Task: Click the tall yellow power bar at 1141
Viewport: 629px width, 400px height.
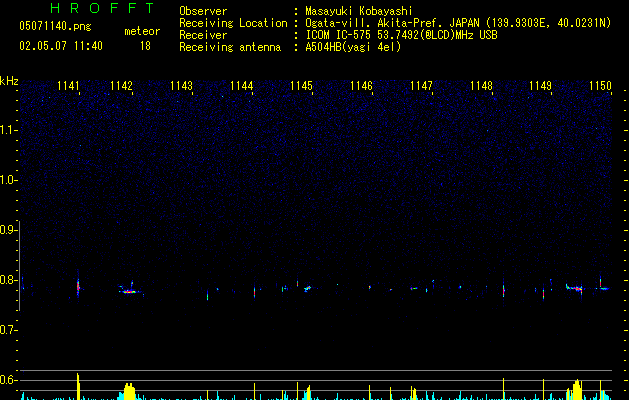Action: tap(78, 386)
